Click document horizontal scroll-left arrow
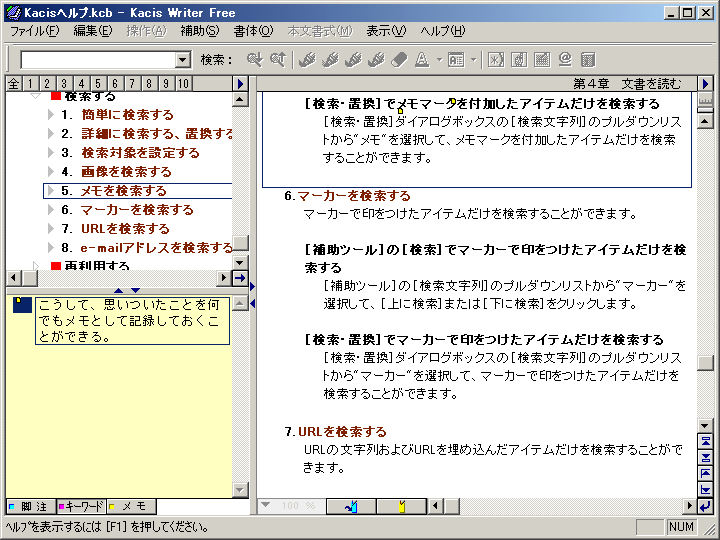Image resolution: width=720 pixels, height=540 pixels. pos(435,506)
